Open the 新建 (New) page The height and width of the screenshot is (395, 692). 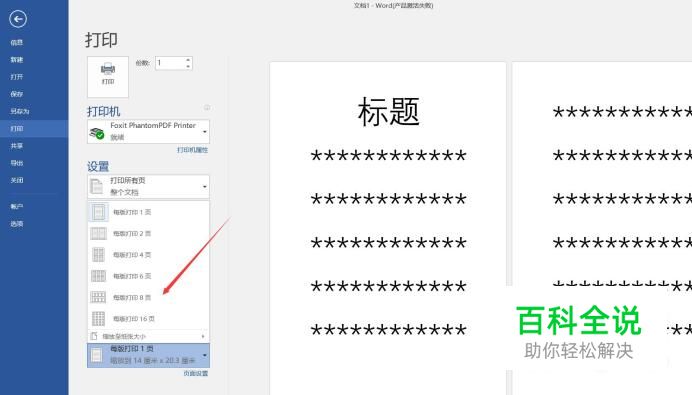click(17, 60)
